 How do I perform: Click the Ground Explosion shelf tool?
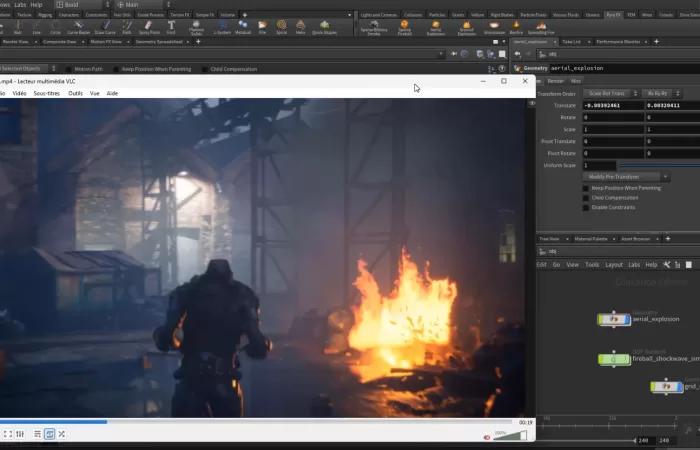click(467, 28)
